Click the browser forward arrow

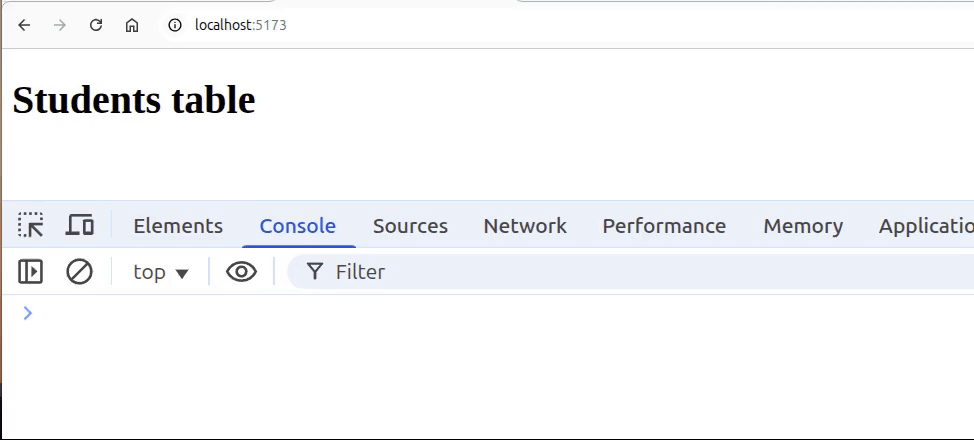(x=60, y=25)
